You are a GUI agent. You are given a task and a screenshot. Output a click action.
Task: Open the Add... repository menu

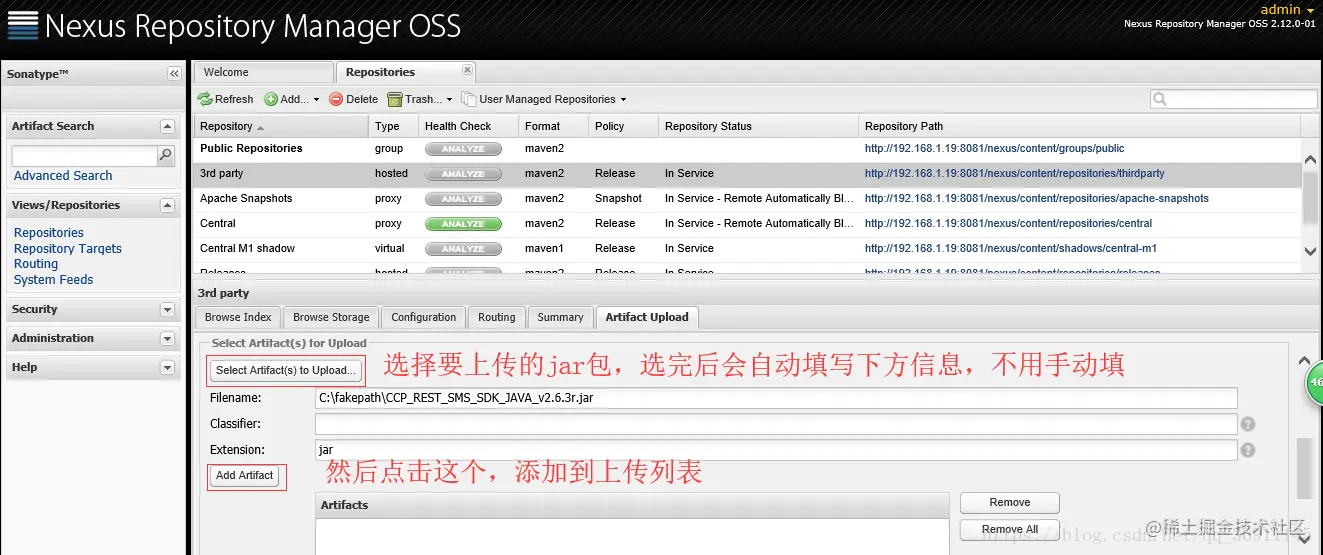(x=291, y=99)
